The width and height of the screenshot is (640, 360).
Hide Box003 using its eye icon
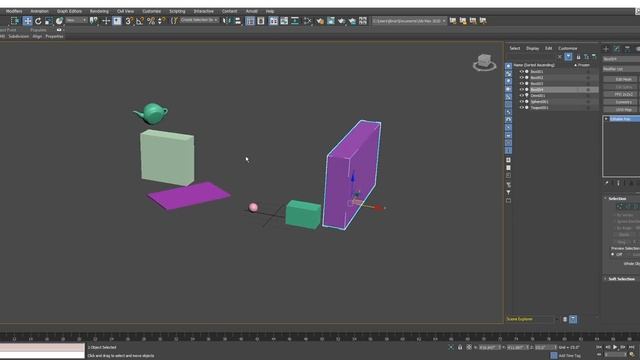click(521, 84)
